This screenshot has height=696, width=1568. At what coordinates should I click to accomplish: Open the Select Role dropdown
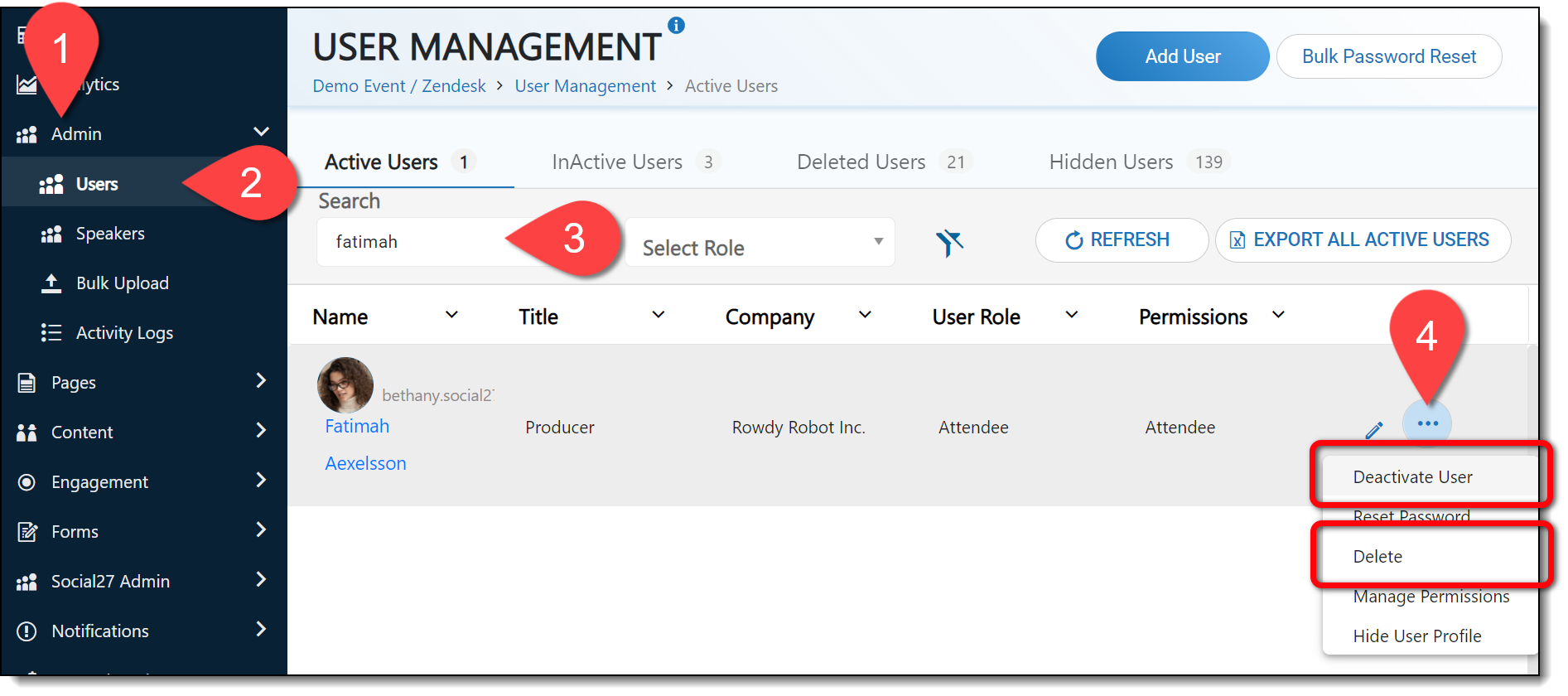(x=760, y=244)
